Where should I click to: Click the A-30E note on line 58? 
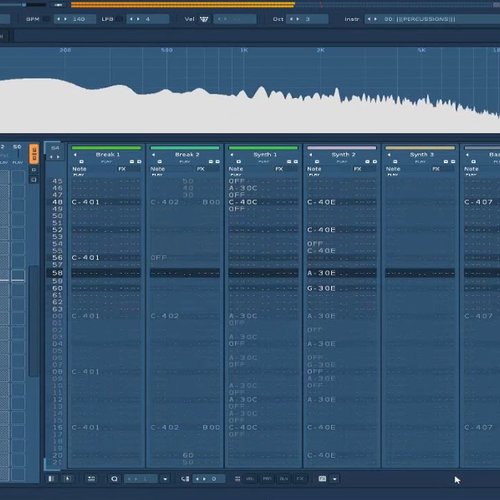[321, 273]
